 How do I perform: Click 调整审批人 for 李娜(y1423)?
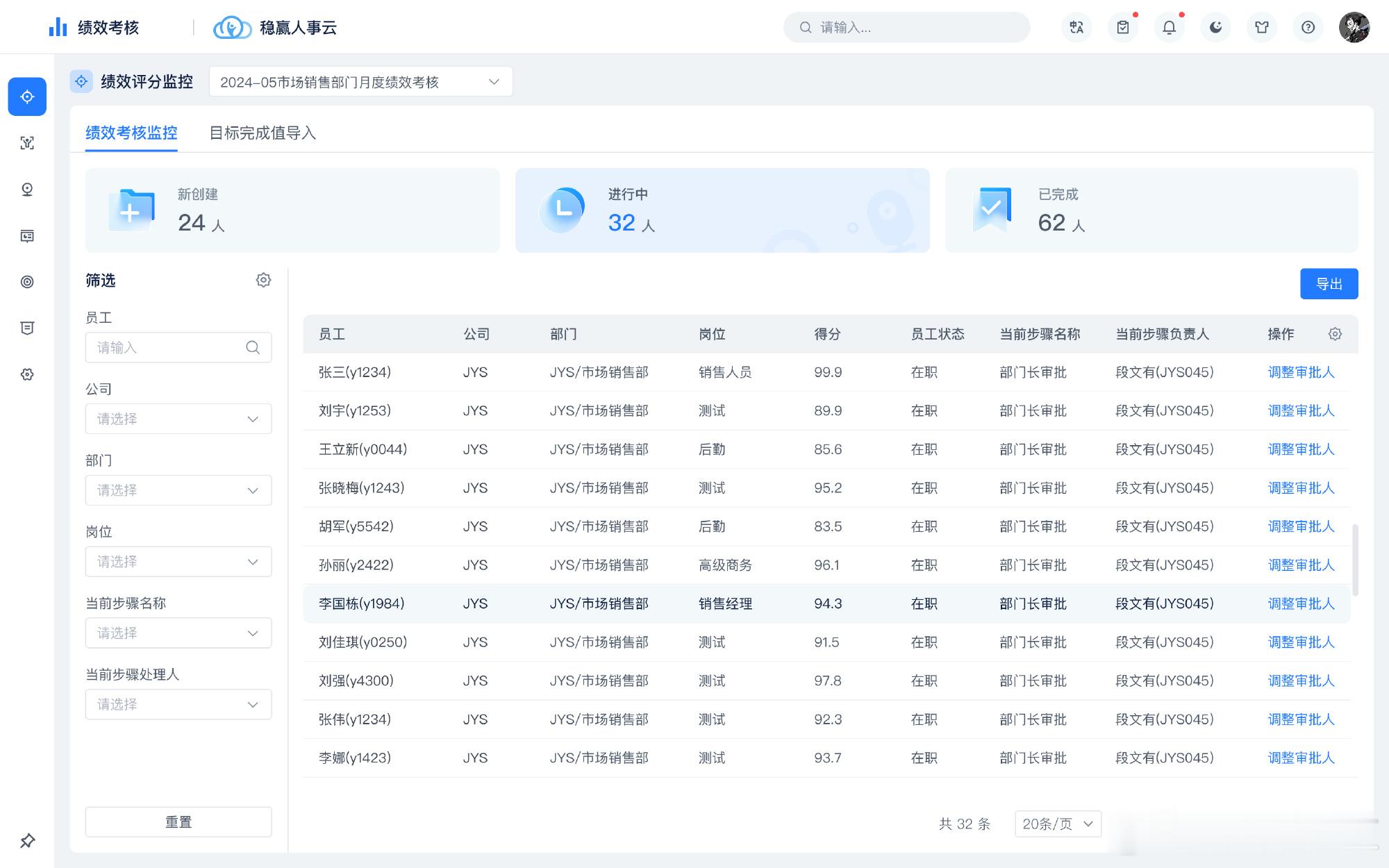[1301, 758]
